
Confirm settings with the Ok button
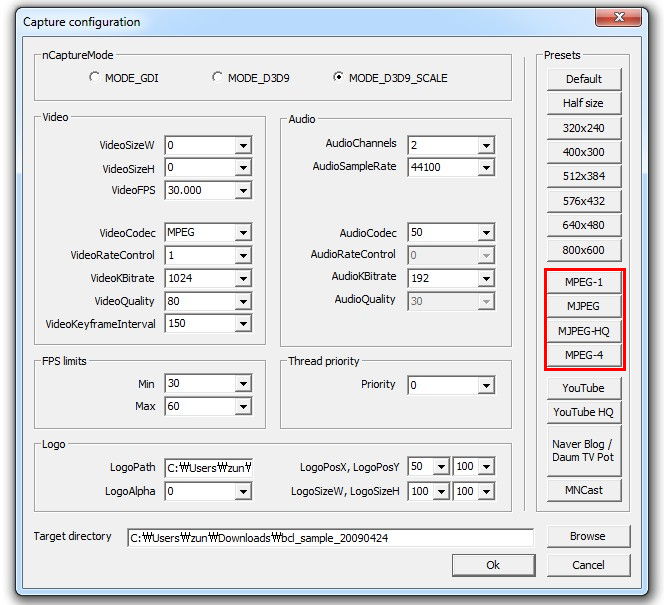[x=493, y=565]
